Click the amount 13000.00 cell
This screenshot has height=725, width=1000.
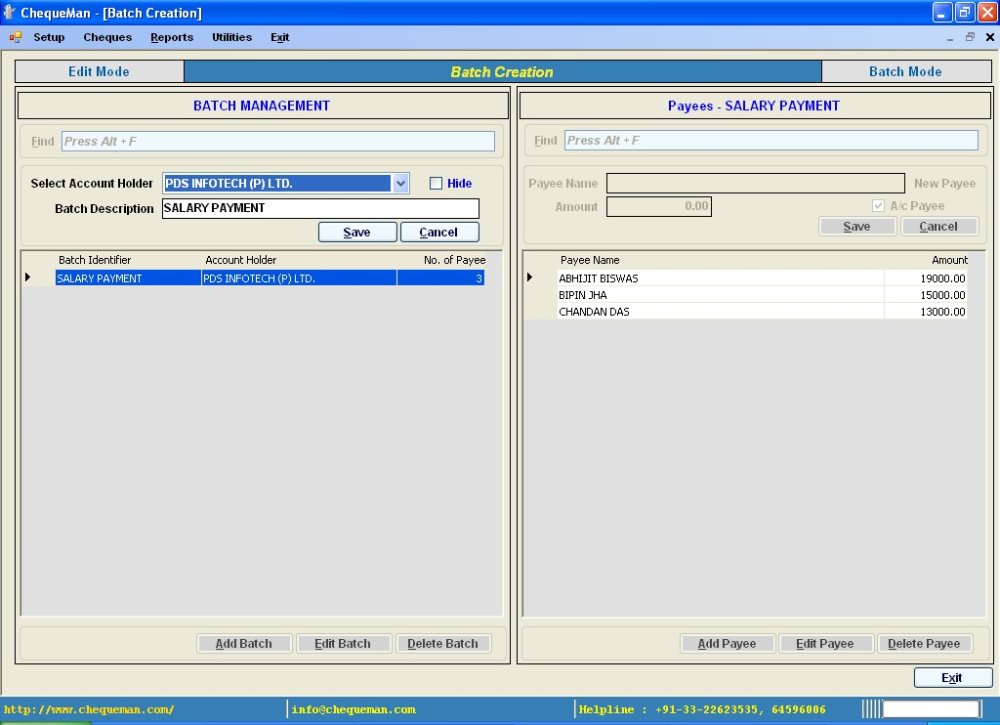coord(925,311)
